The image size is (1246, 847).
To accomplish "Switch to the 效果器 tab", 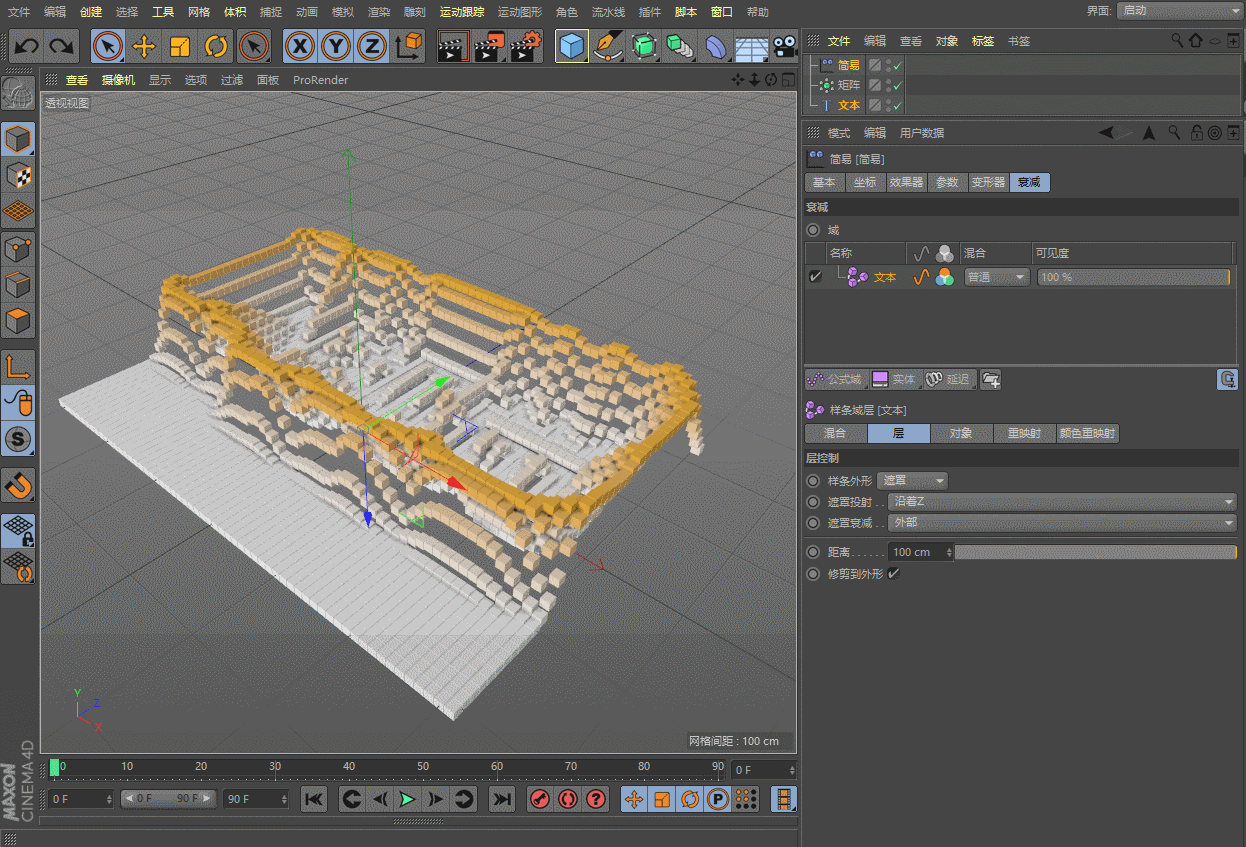I will (906, 182).
